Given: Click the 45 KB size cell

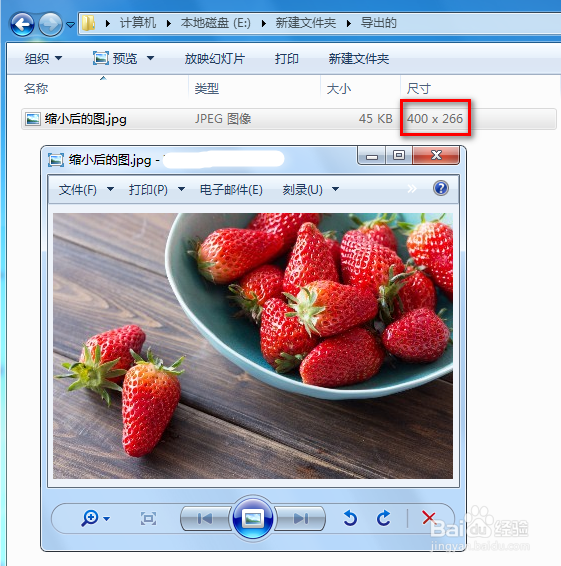Looking at the screenshot, I should pos(375,119).
